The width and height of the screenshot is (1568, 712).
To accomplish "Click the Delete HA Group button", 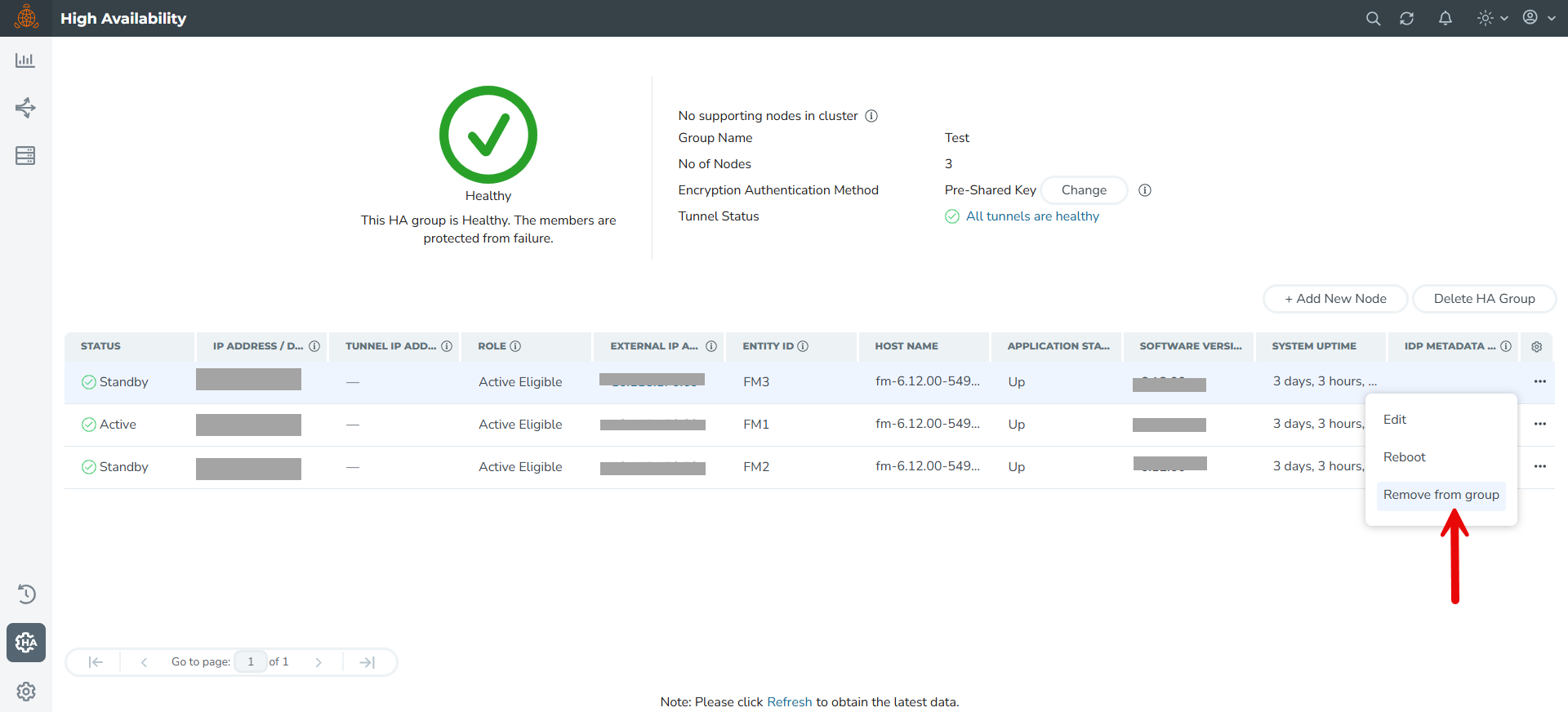I will click(1483, 299).
